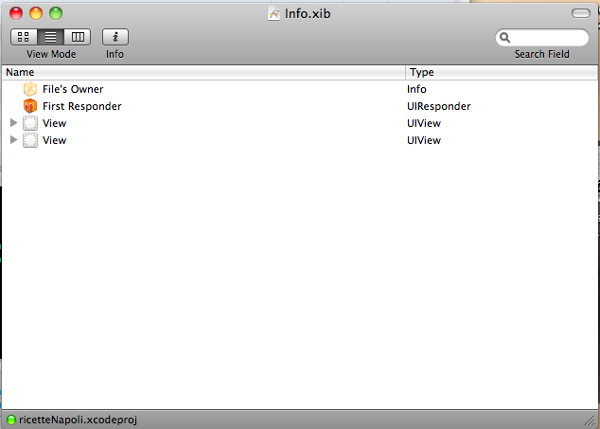
Task: Sort by the Type column header
Action: (x=500, y=72)
